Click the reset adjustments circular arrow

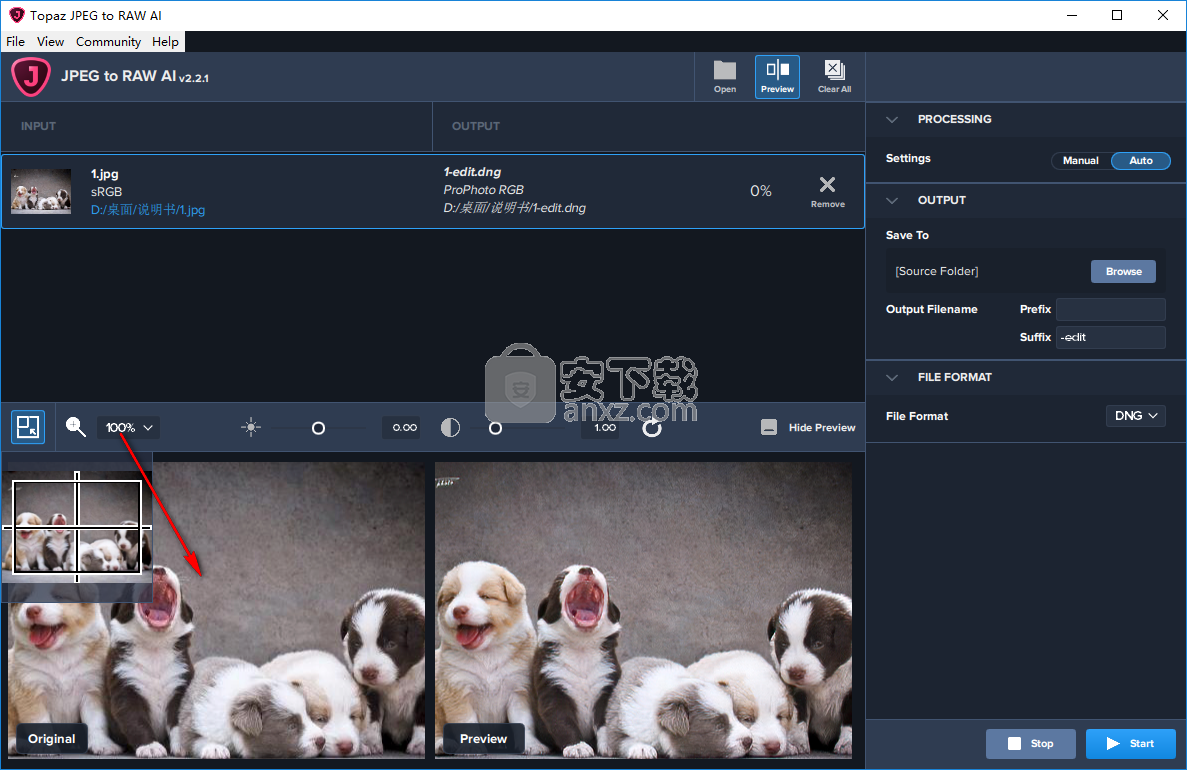(x=652, y=428)
